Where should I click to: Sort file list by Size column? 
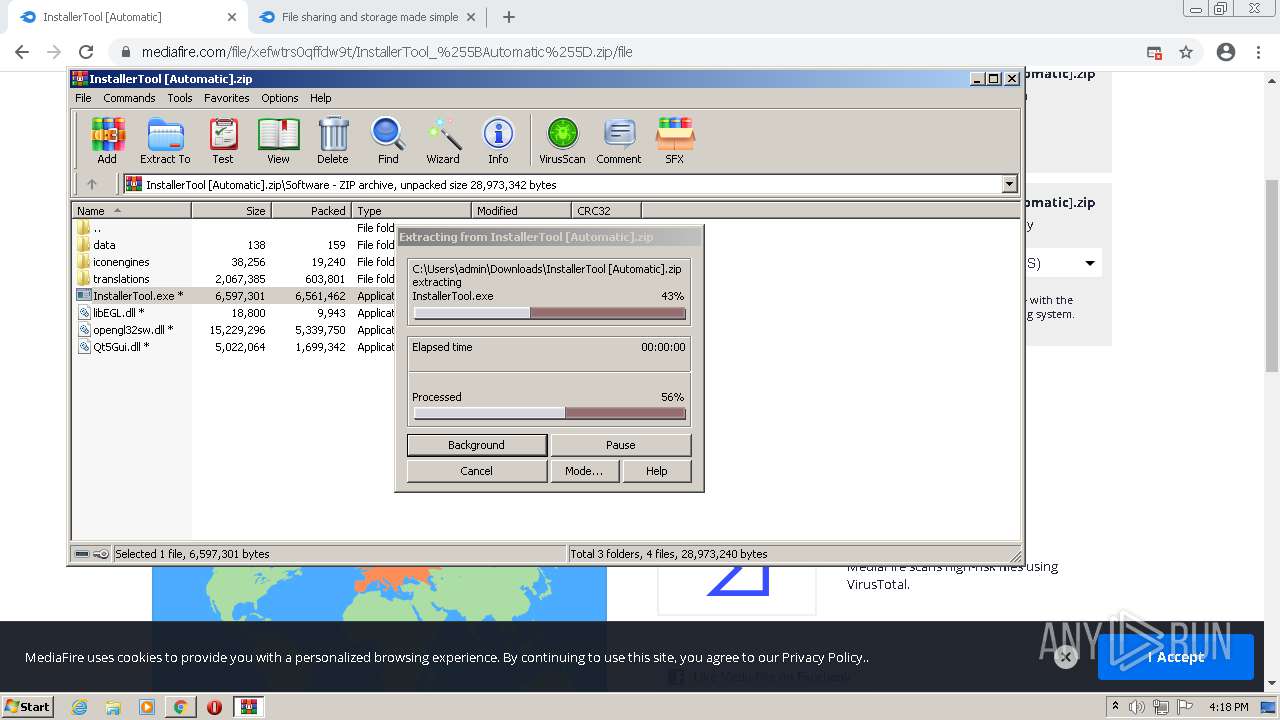pyautogui.click(x=231, y=211)
